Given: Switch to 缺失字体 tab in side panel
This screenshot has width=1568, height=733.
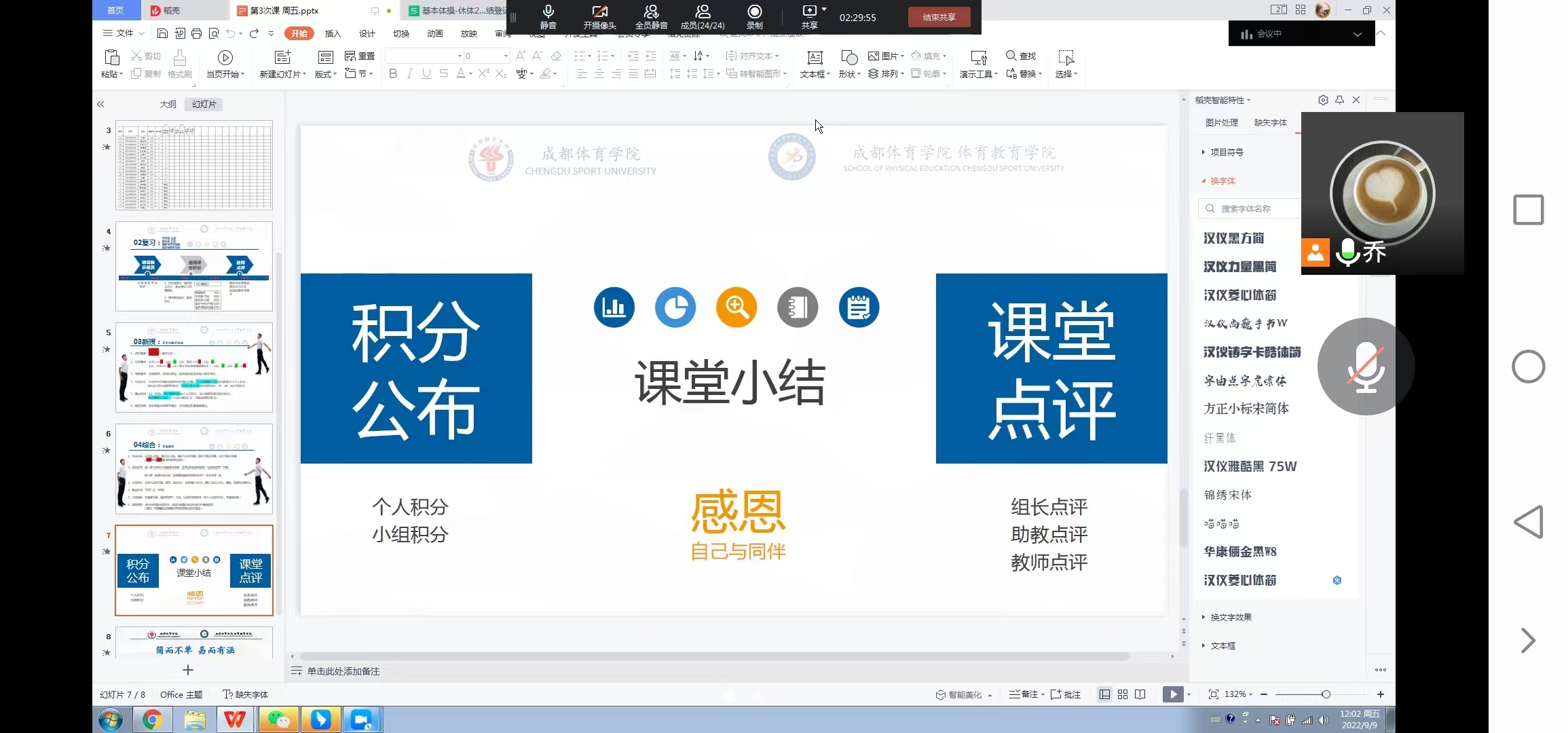Looking at the screenshot, I should coord(1270,123).
